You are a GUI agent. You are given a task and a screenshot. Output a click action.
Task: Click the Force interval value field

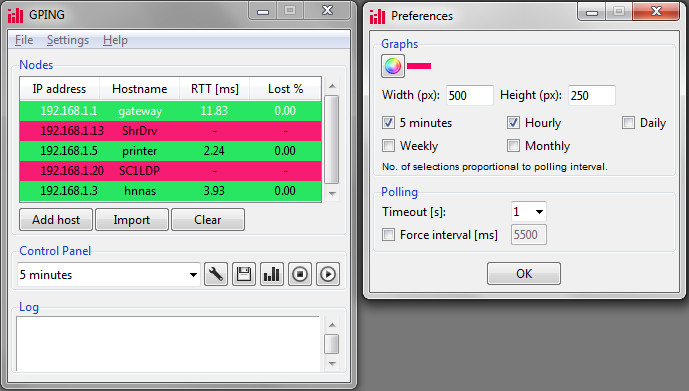(529, 235)
